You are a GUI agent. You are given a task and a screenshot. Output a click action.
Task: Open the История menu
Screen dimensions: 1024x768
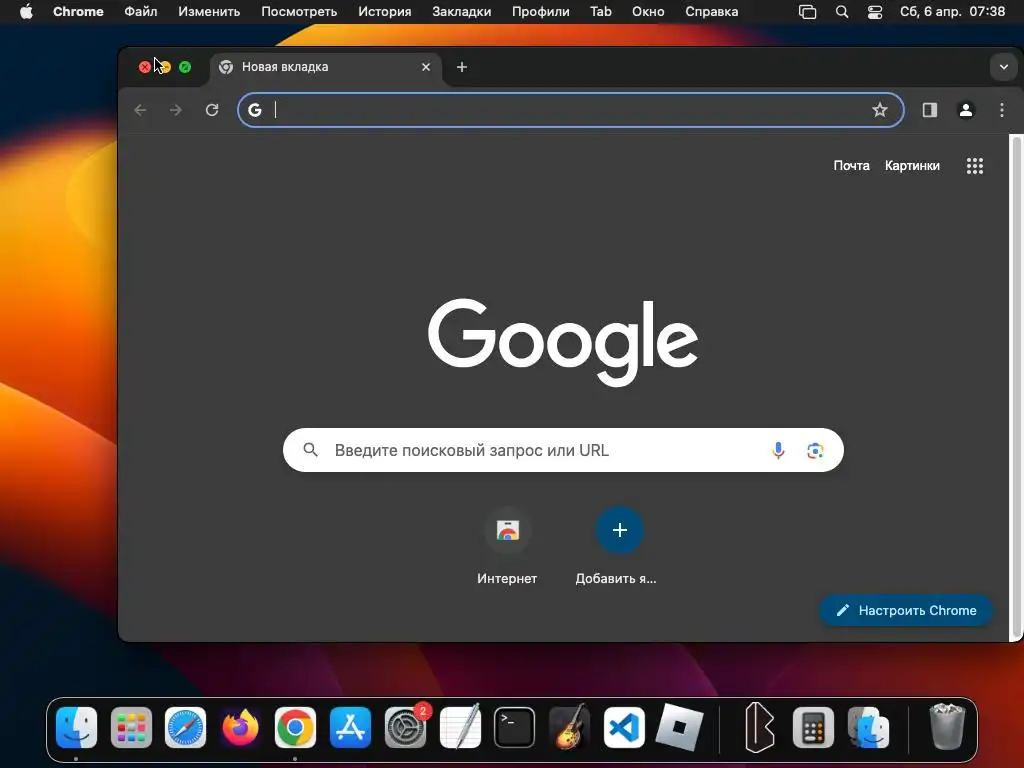385,12
